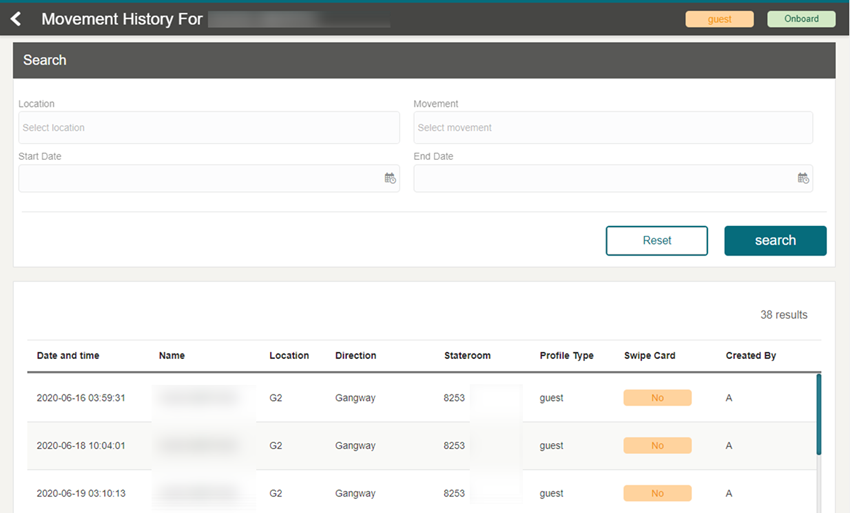Open the Select movement dropdown
The width and height of the screenshot is (850, 513).
(x=613, y=127)
